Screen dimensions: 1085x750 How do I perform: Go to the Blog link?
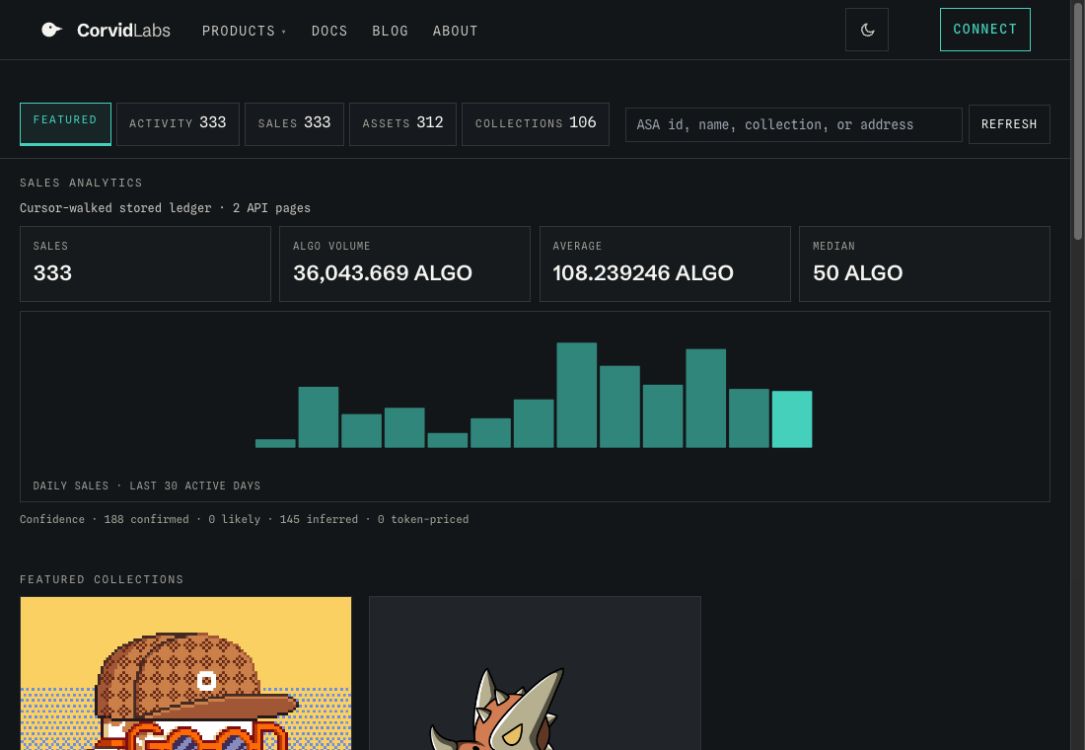coord(390,31)
